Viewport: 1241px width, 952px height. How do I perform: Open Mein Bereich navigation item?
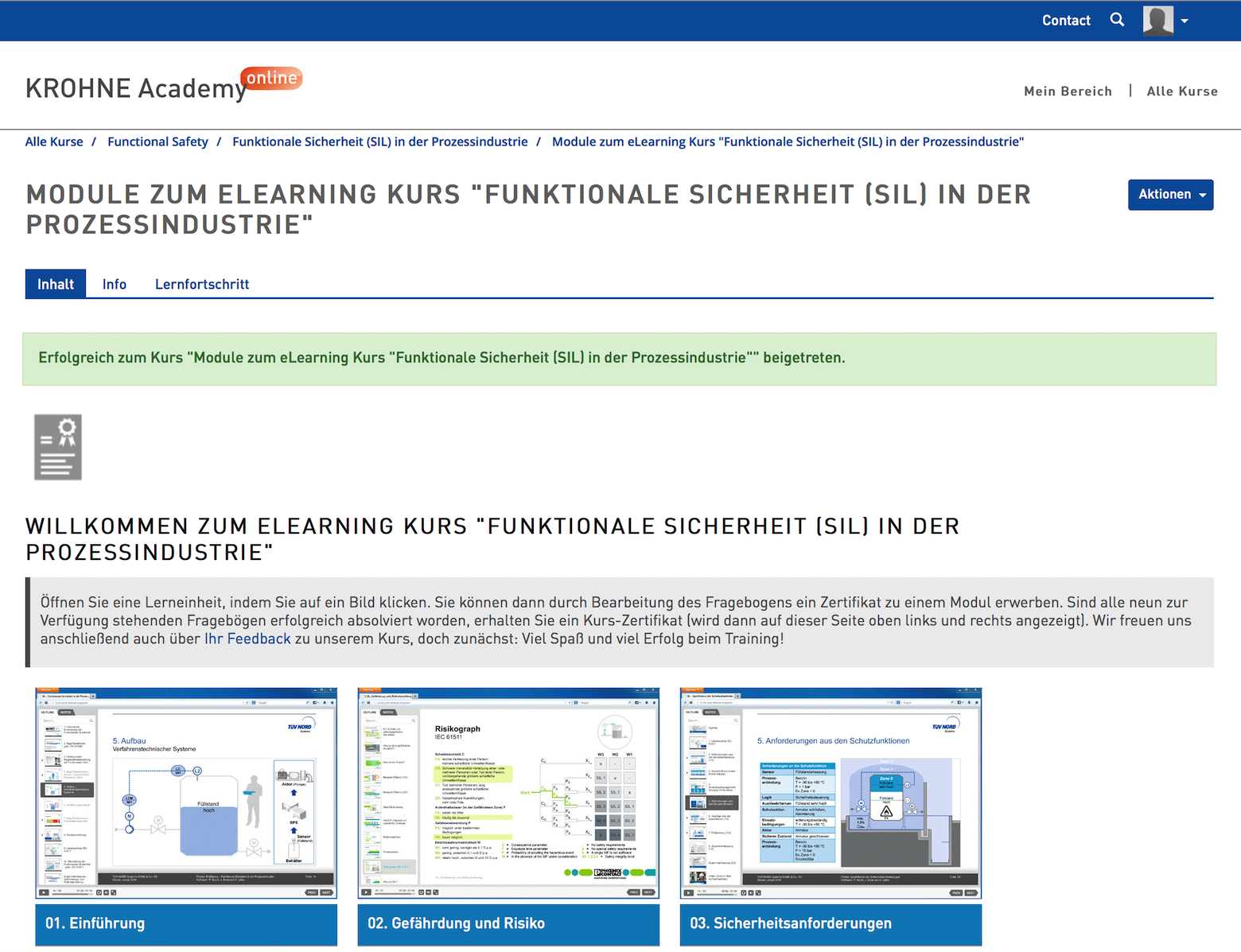(1068, 91)
